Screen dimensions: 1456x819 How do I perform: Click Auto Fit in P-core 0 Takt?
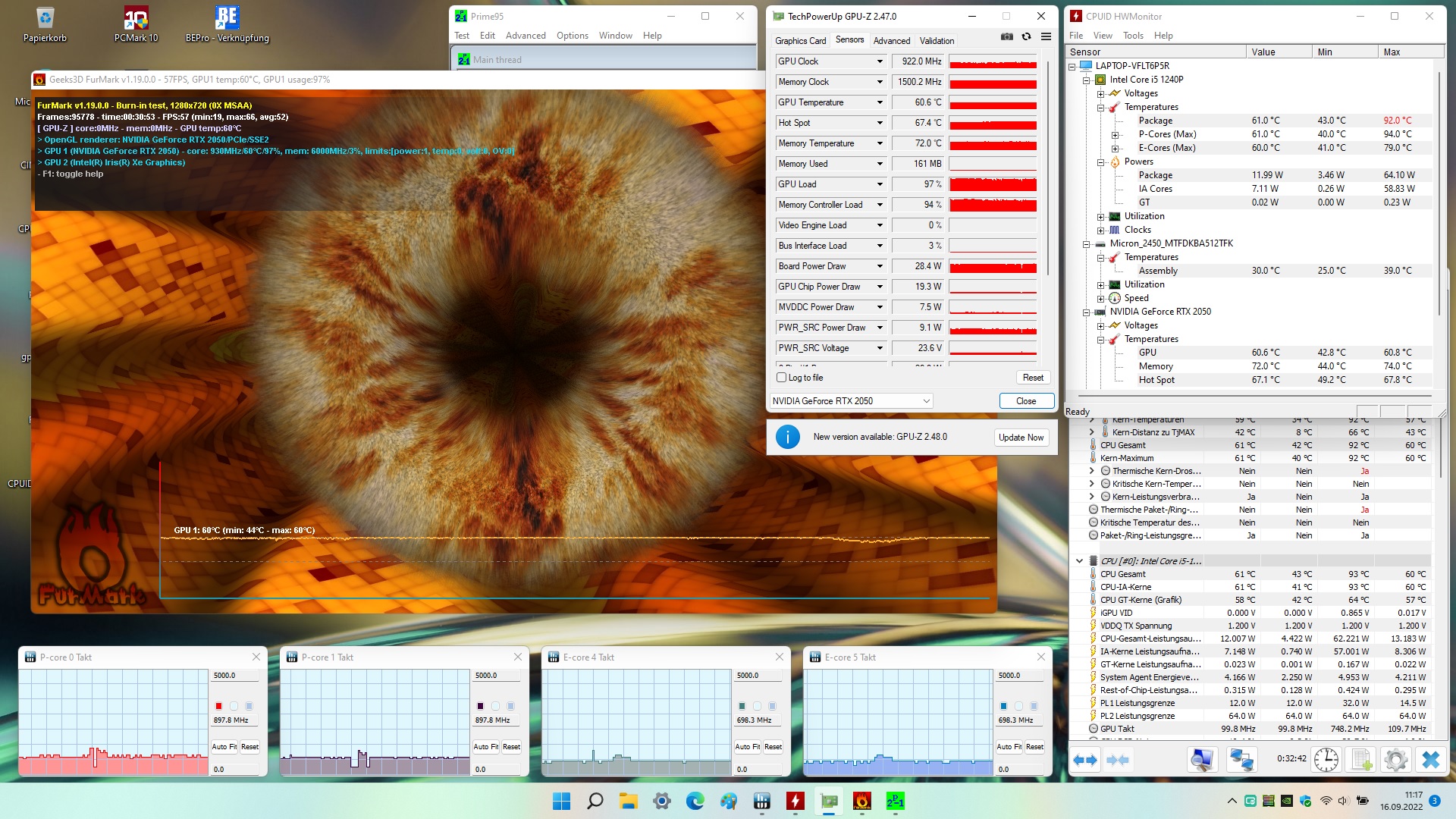(x=224, y=747)
